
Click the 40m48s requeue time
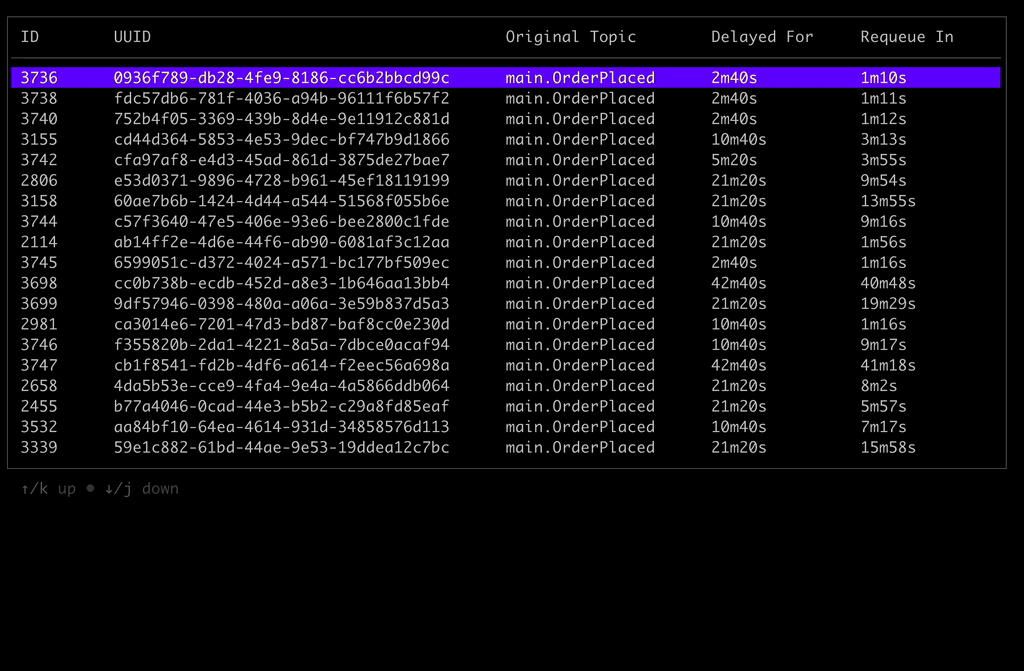(x=888, y=284)
